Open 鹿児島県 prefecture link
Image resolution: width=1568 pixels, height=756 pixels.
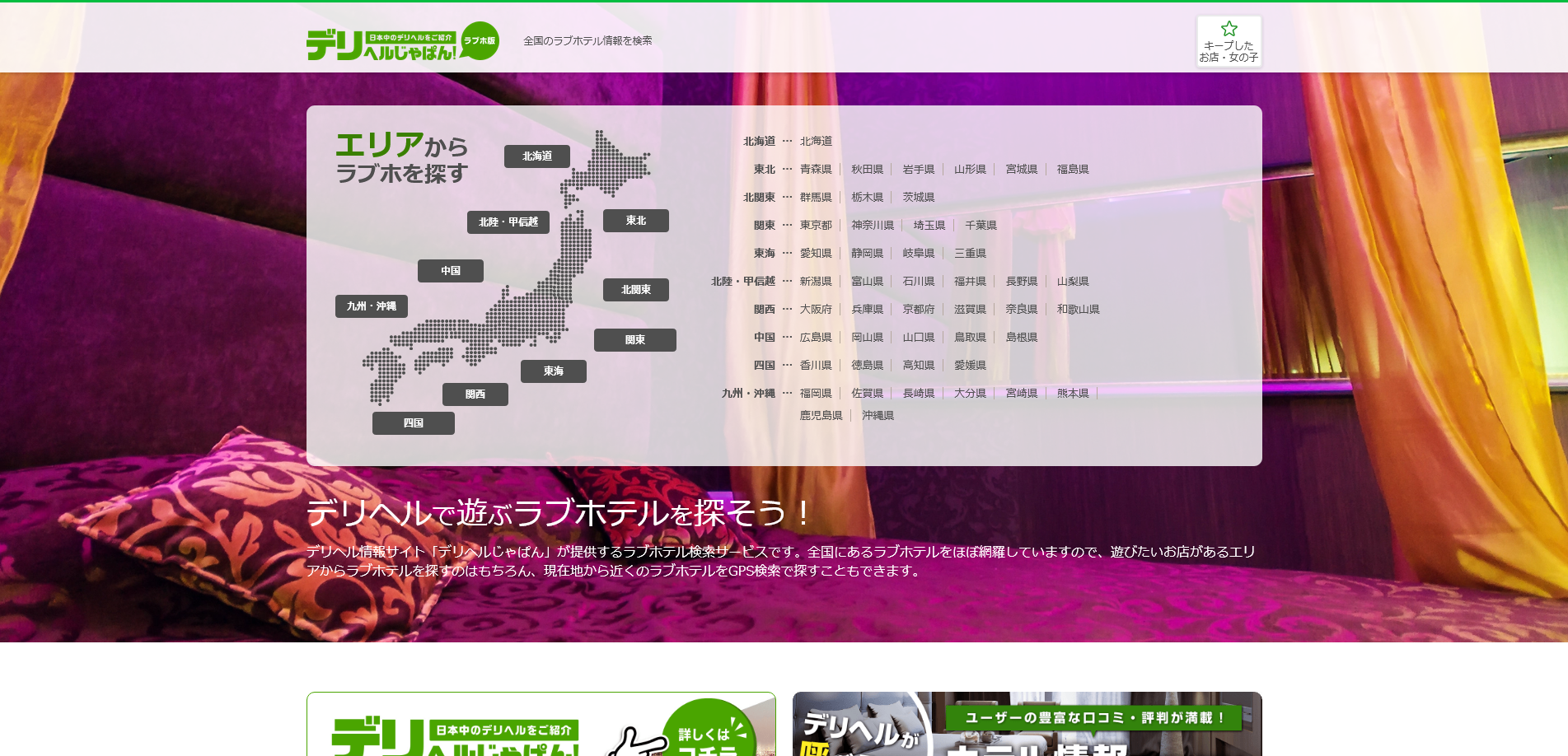821,416
